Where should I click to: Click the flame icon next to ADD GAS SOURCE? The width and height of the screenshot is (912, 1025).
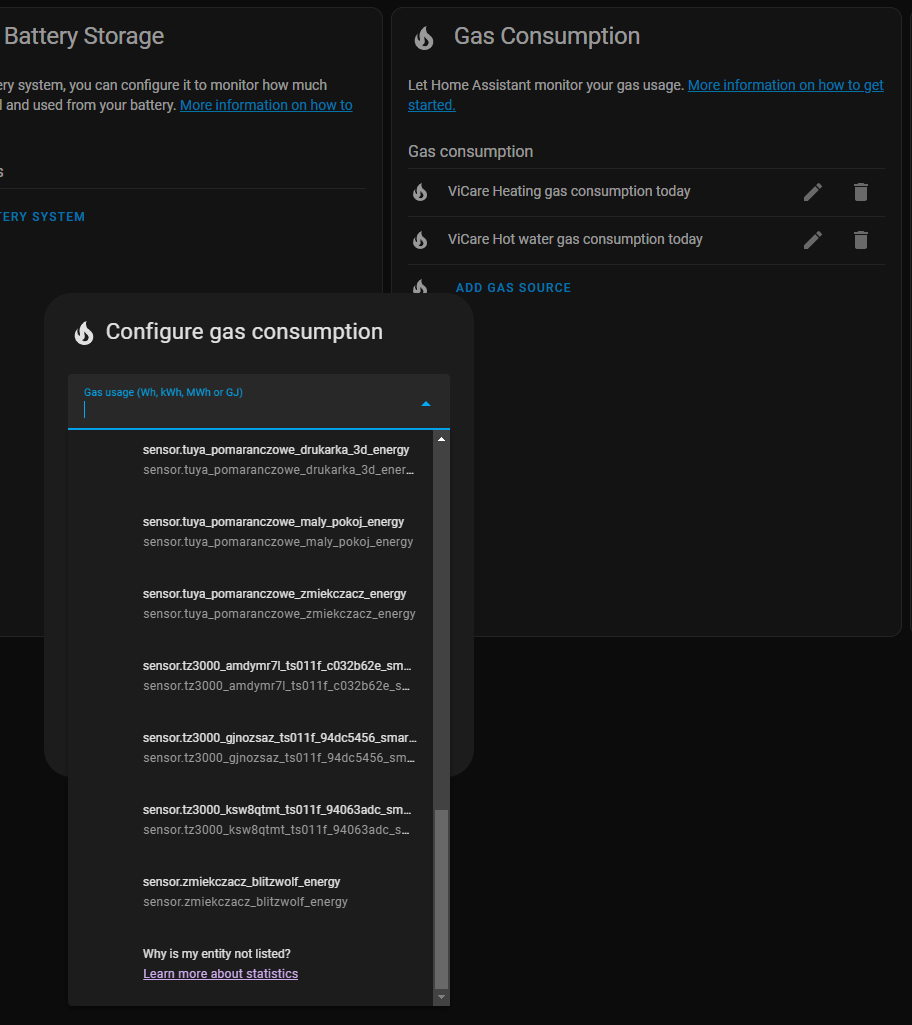pos(421,287)
